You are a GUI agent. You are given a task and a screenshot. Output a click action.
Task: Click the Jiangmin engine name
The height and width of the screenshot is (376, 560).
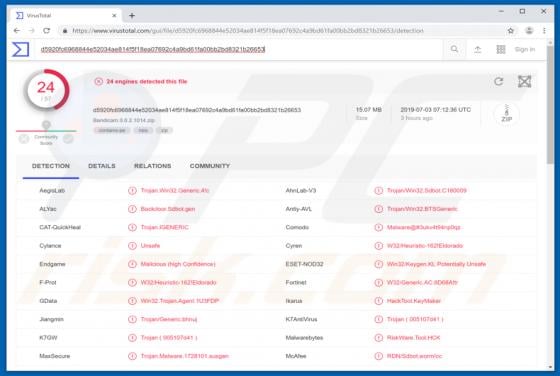[51, 319]
